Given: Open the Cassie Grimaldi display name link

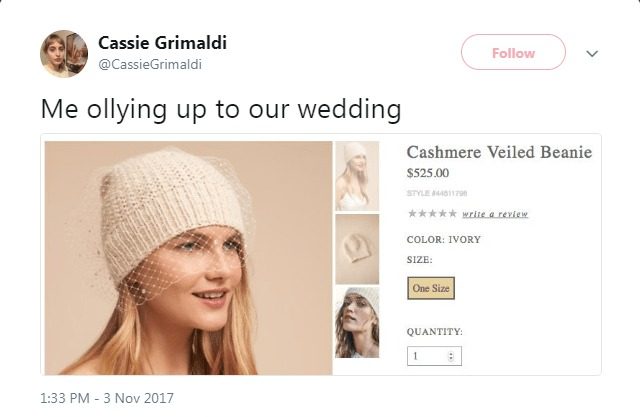Looking at the screenshot, I should [x=162, y=43].
